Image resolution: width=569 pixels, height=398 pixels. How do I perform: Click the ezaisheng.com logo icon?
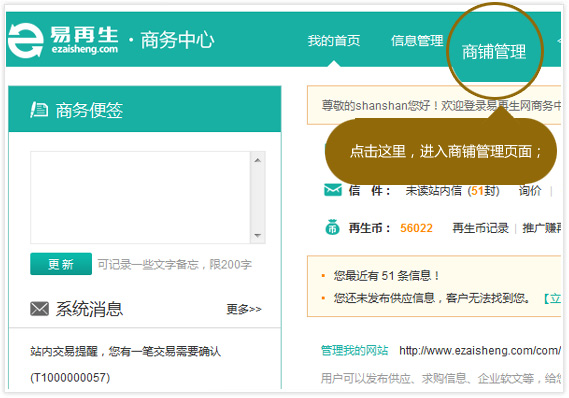click(25, 40)
